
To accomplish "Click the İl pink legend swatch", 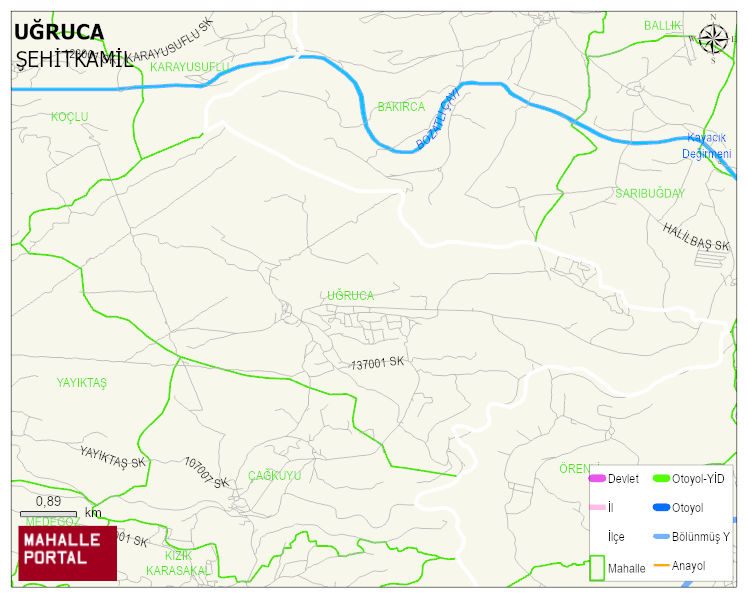I will 597,507.
